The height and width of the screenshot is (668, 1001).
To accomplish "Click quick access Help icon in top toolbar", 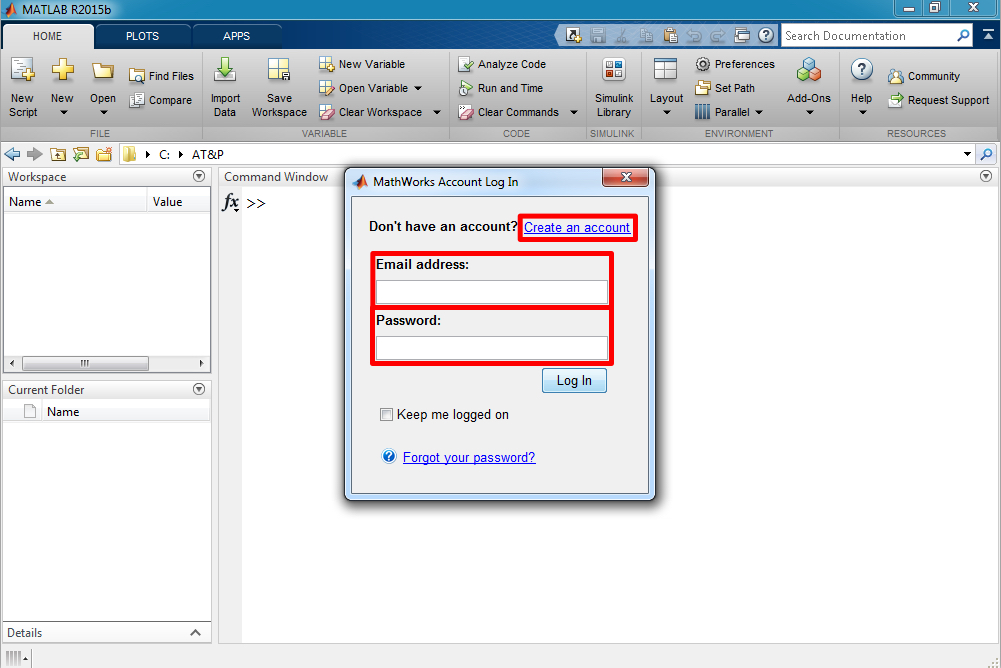I will coord(766,35).
